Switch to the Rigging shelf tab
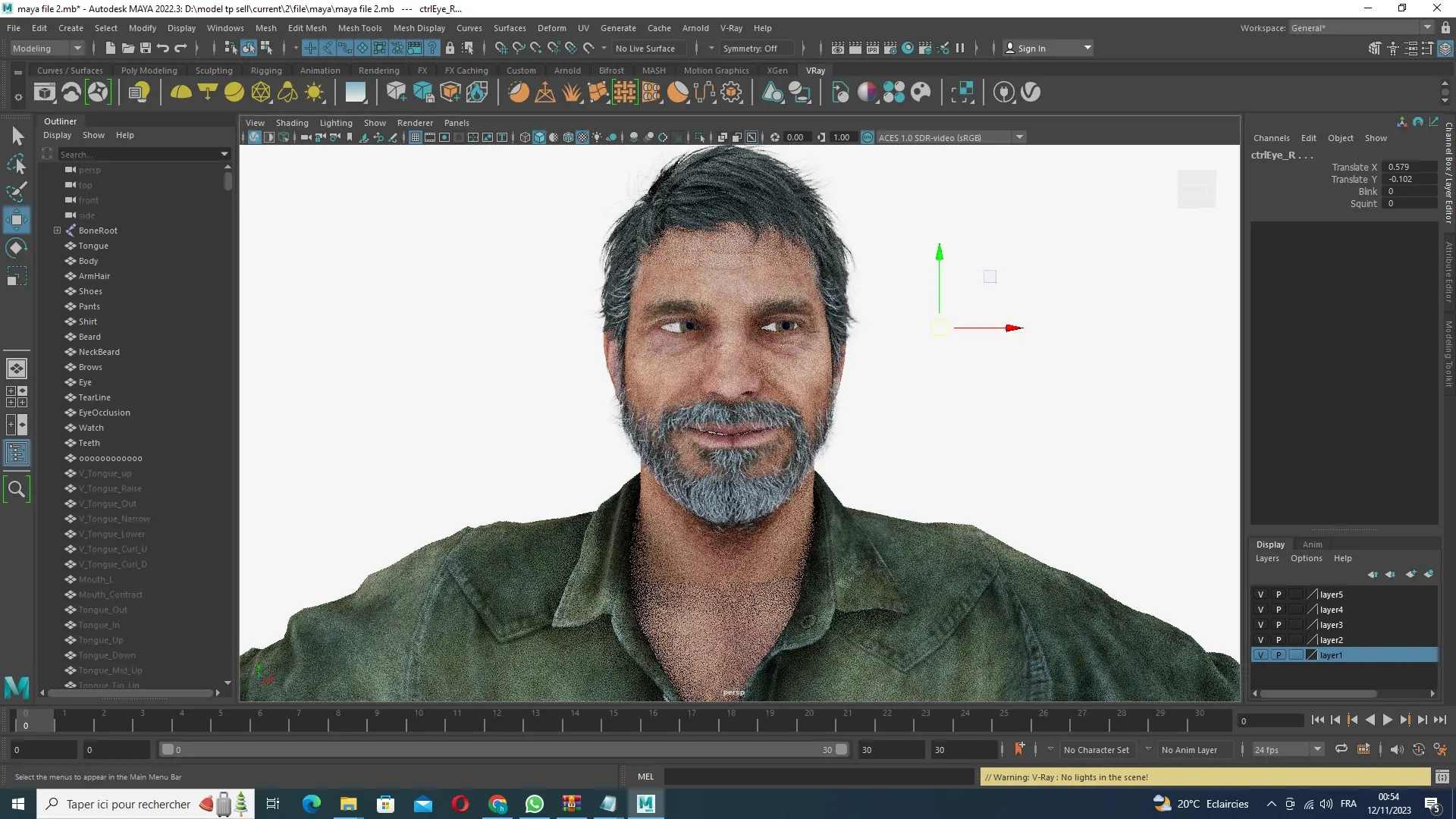Viewport: 1456px width, 819px height. pyautogui.click(x=266, y=71)
